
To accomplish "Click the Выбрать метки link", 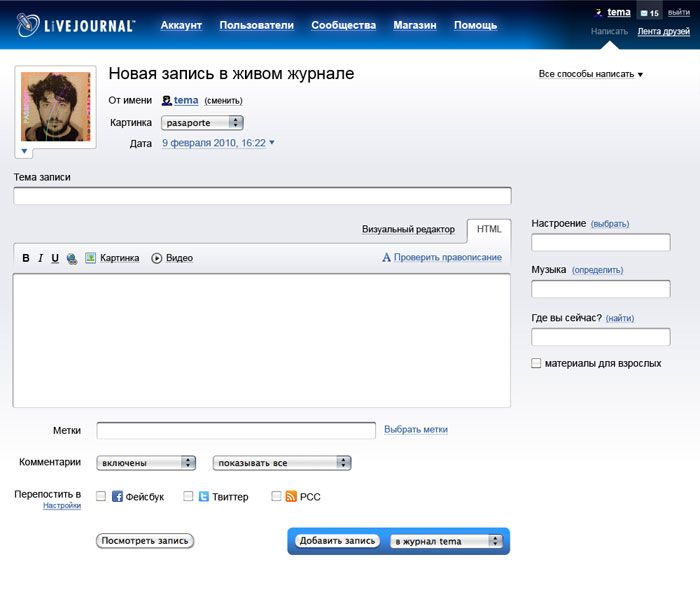I will 416,430.
